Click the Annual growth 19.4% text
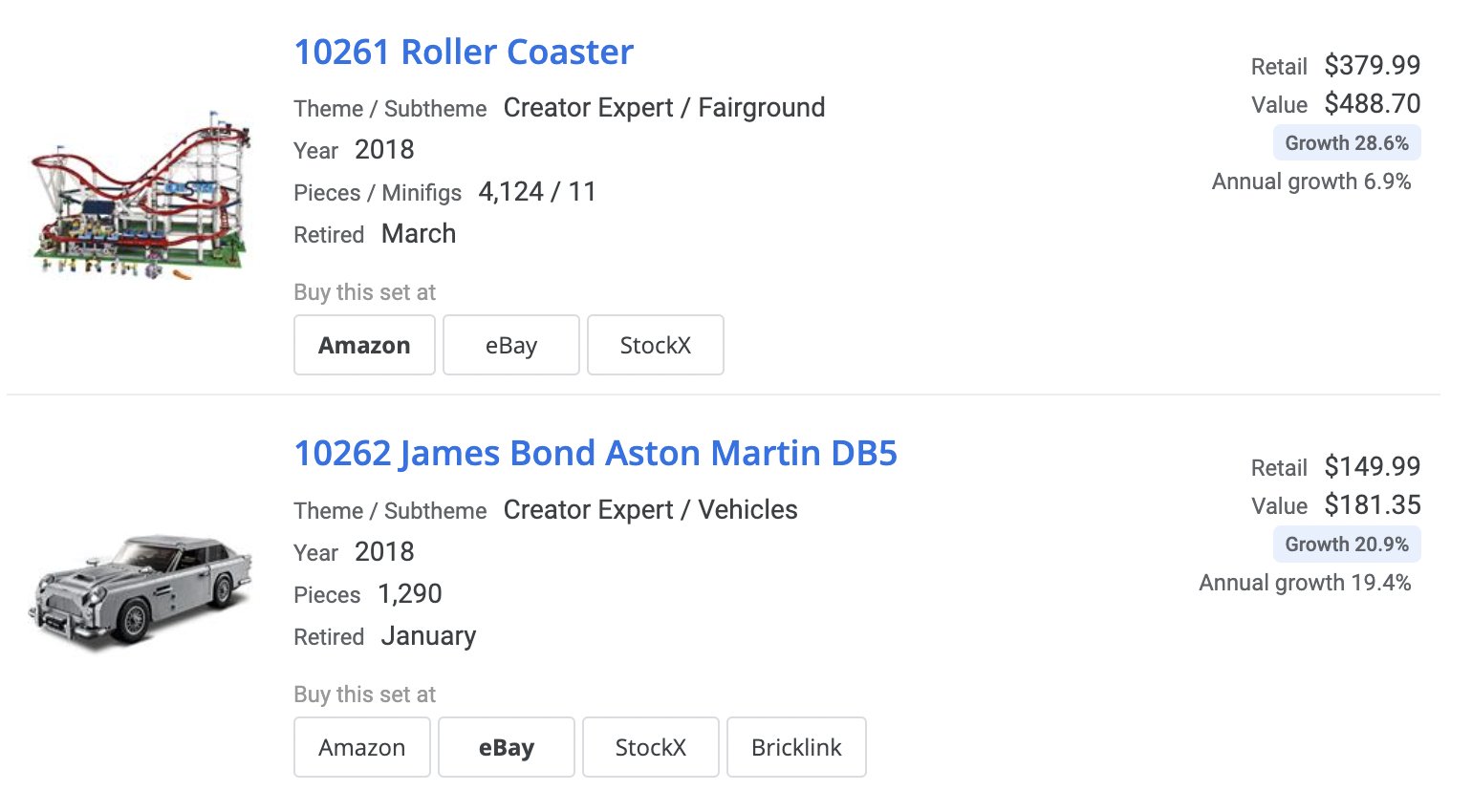This screenshot has width=1472, height=812. (x=1306, y=583)
